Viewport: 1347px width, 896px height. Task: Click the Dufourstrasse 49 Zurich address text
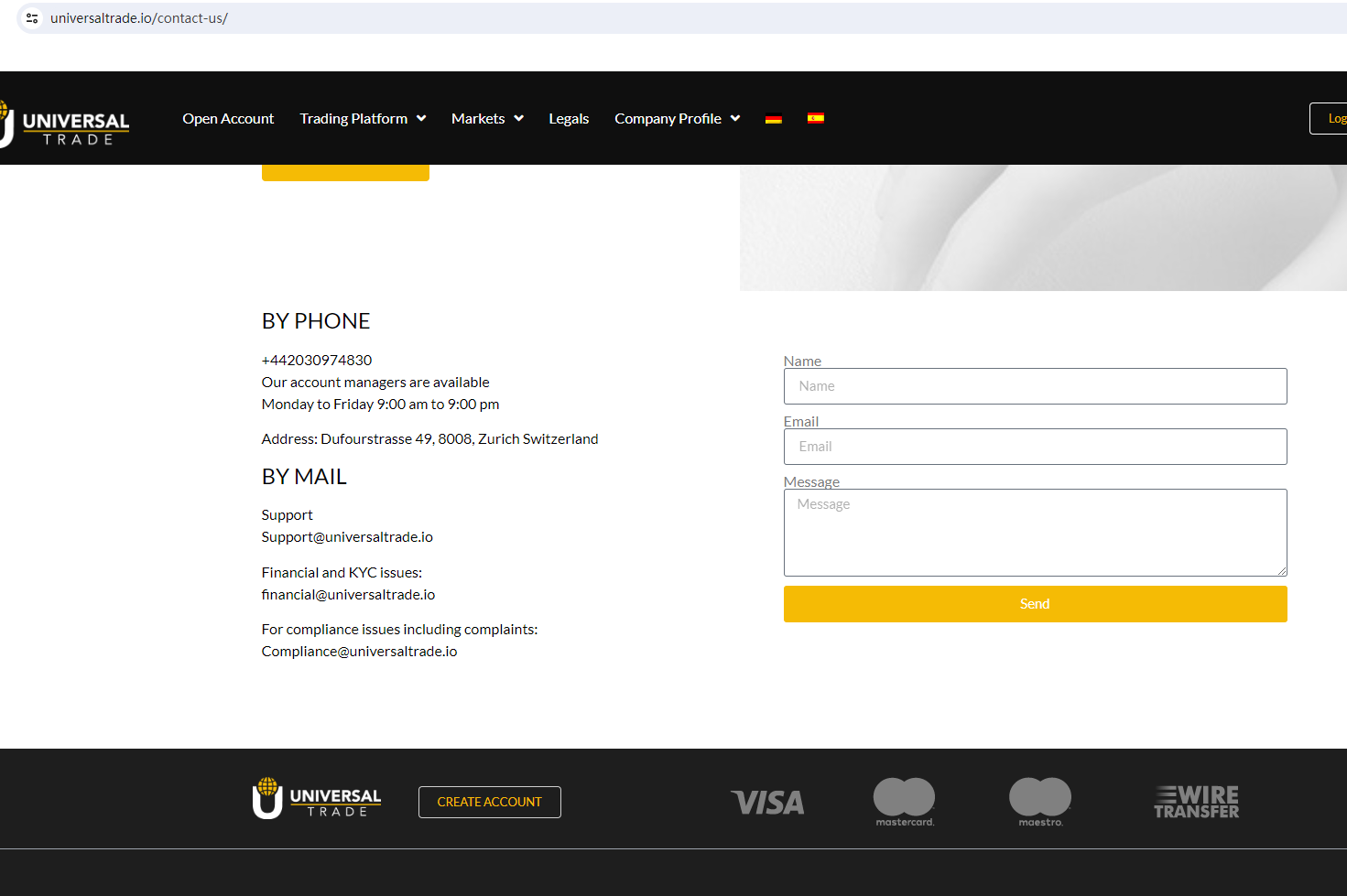[429, 439]
